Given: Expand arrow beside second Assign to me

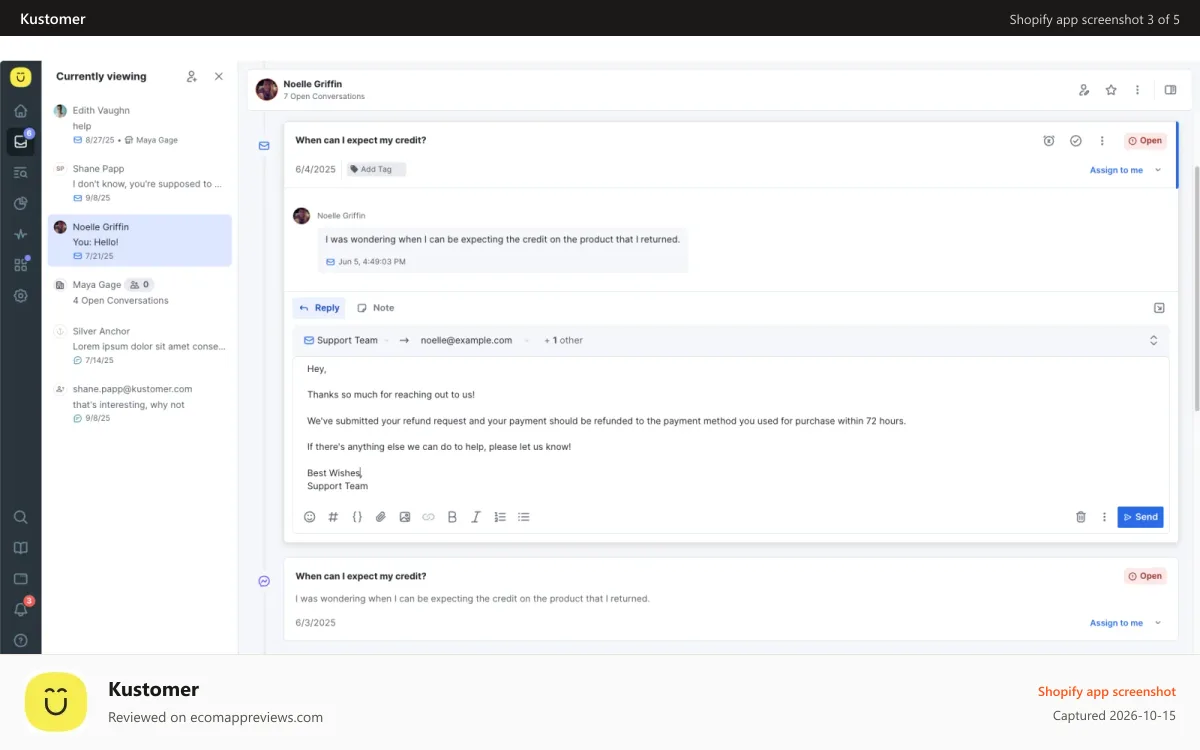Looking at the screenshot, I should 1158,623.
